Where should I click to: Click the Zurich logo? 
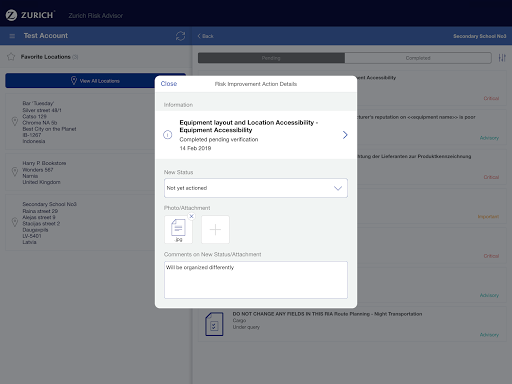30,15
